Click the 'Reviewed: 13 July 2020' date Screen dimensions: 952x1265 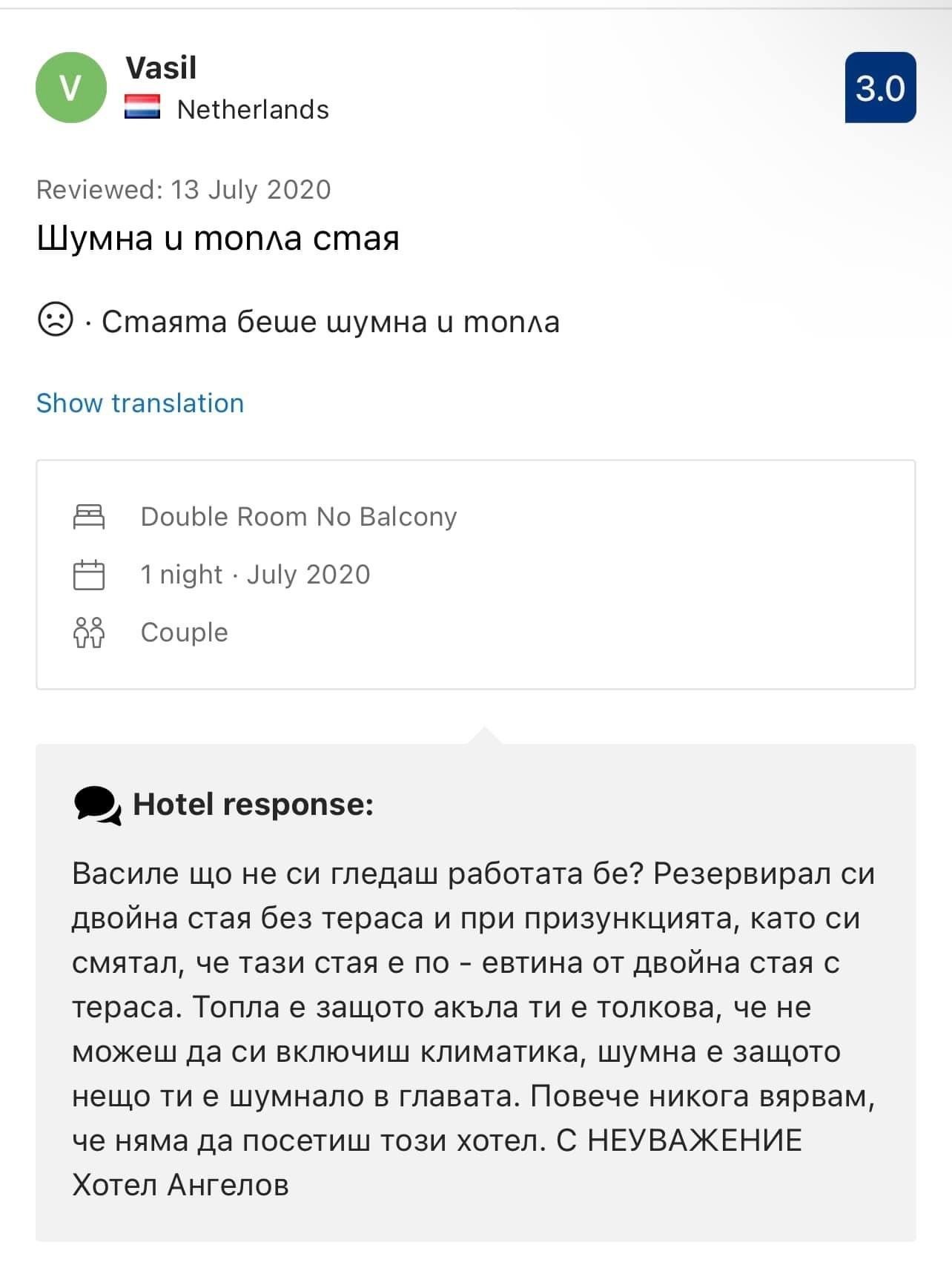pyautogui.click(x=183, y=190)
